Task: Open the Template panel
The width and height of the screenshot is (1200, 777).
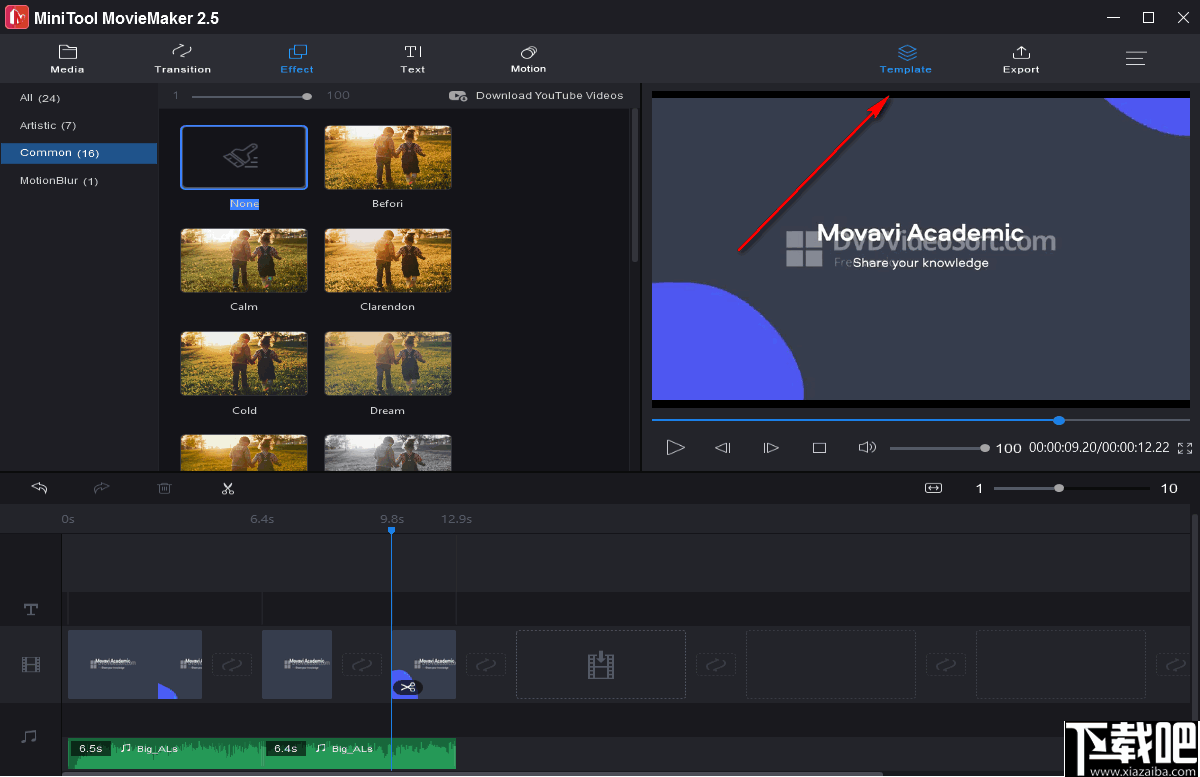Action: point(905,58)
